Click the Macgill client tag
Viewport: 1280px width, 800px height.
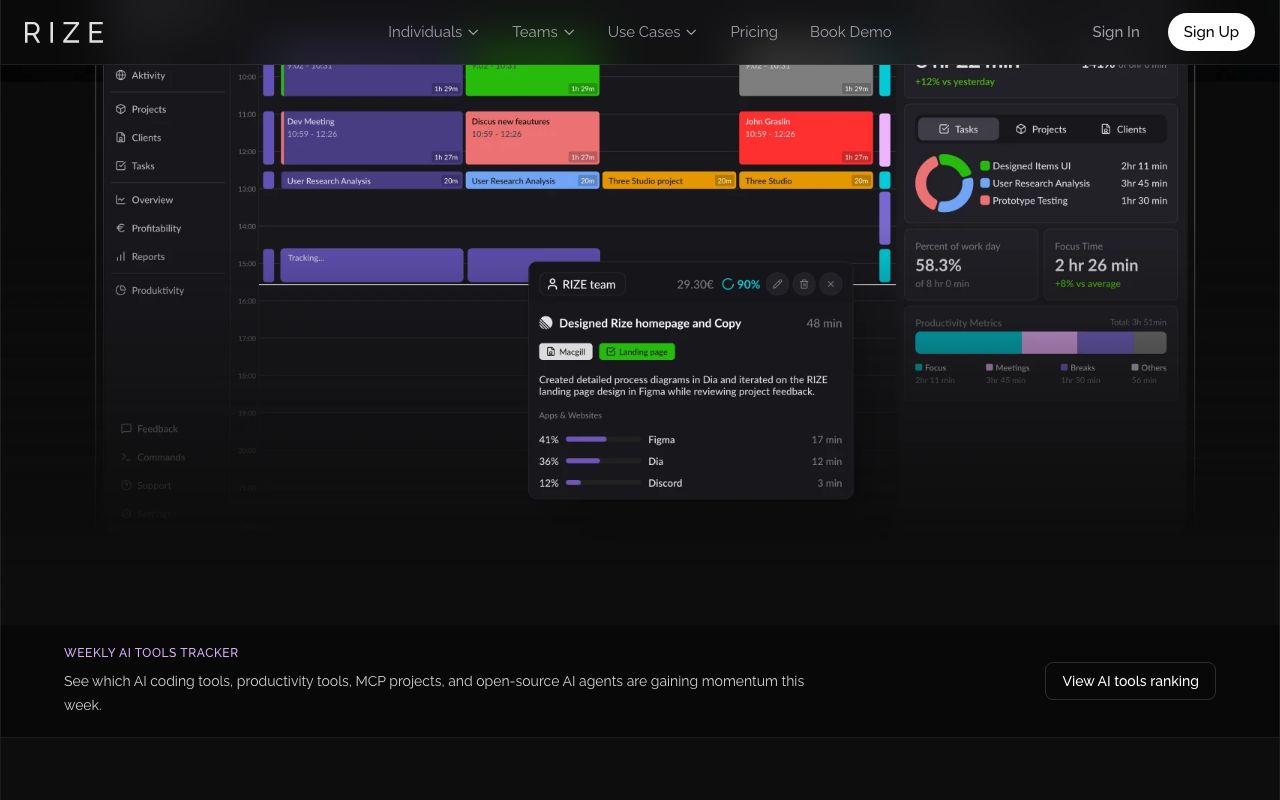pyautogui.click(x=566, y=352)
